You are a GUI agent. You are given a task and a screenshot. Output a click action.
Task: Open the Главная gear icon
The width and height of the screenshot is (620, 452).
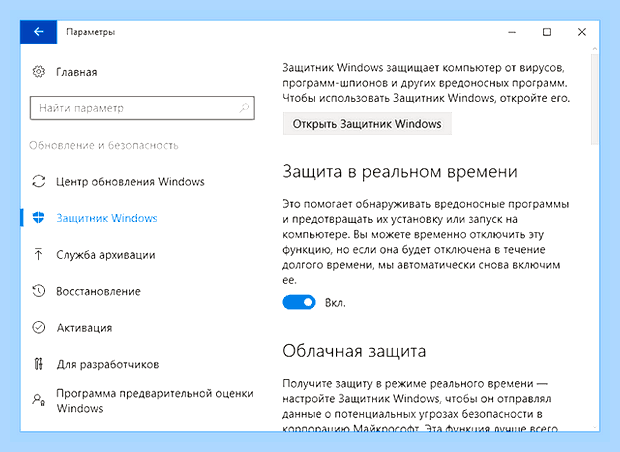tap(38, 72)
